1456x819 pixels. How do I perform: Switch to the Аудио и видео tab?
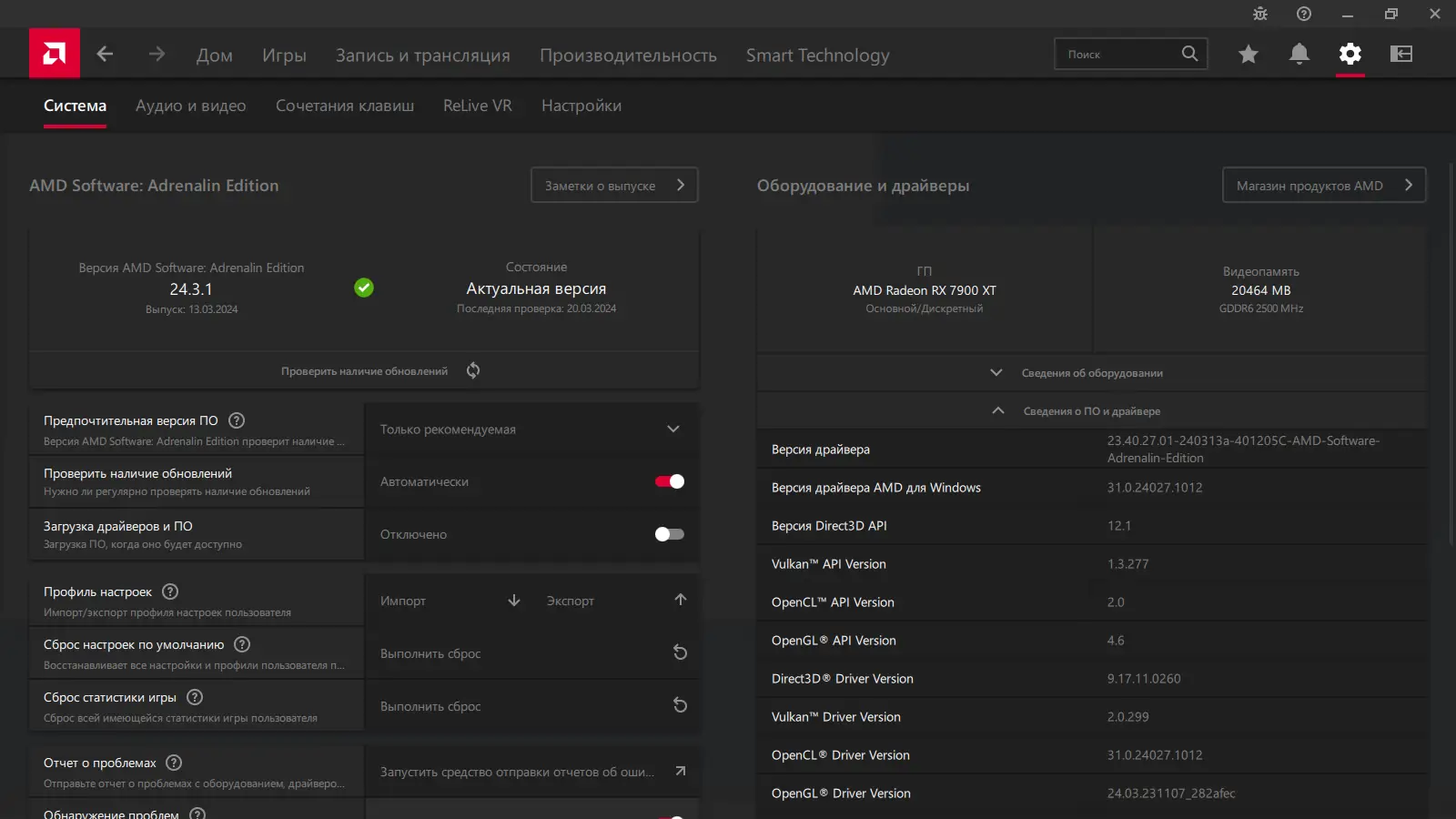(190, 106)
